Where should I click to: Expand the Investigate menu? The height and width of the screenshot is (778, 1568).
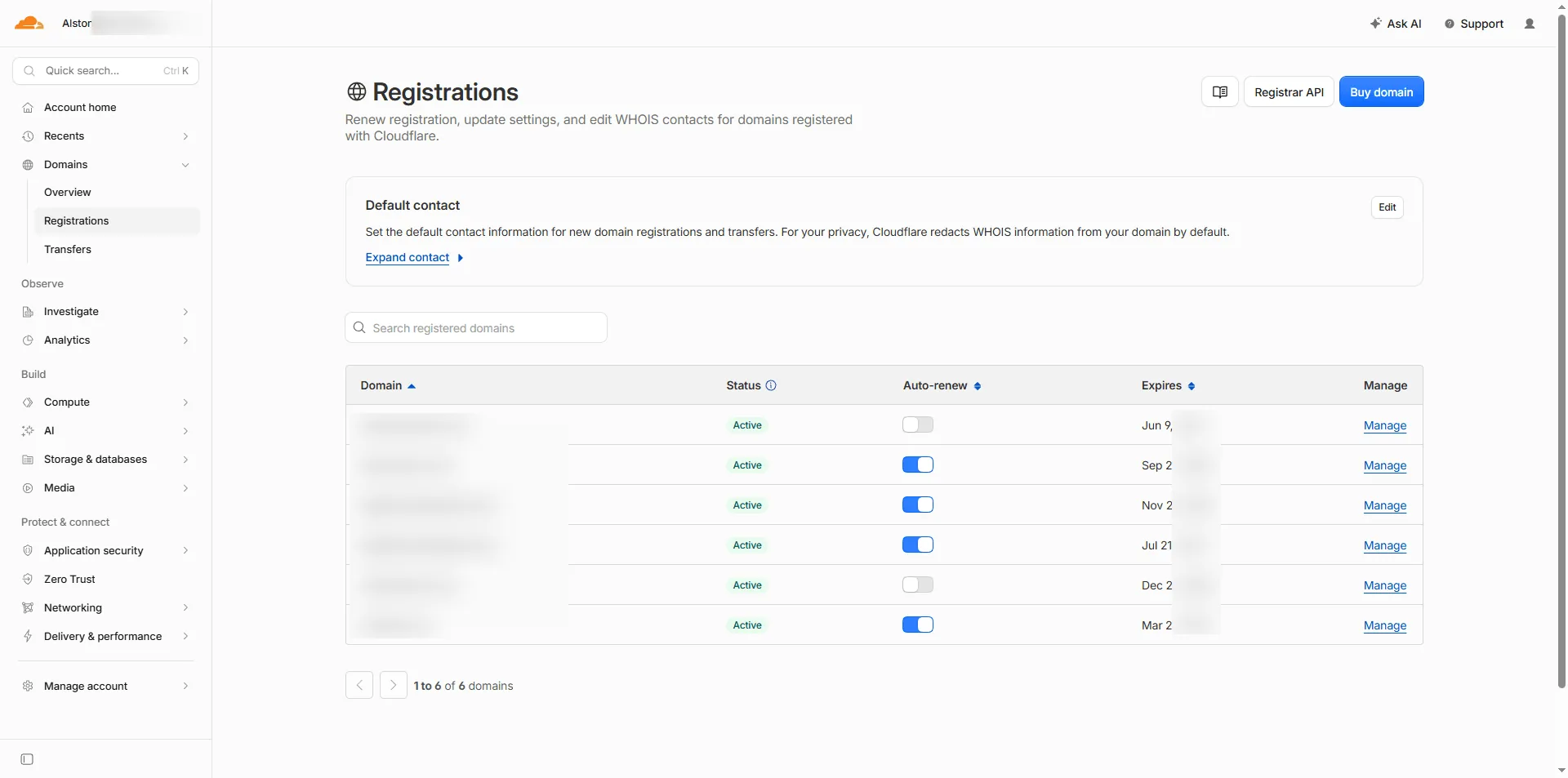coord(107,312)
